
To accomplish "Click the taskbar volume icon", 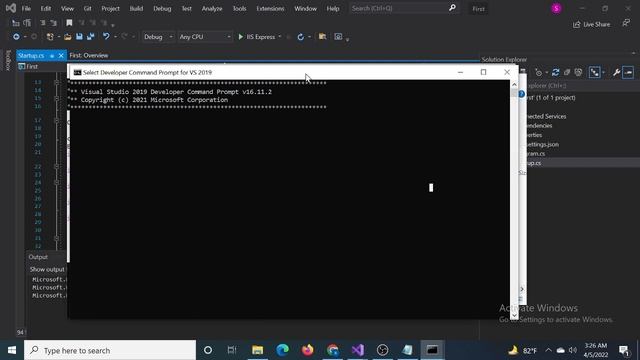I will click(573, 350).
